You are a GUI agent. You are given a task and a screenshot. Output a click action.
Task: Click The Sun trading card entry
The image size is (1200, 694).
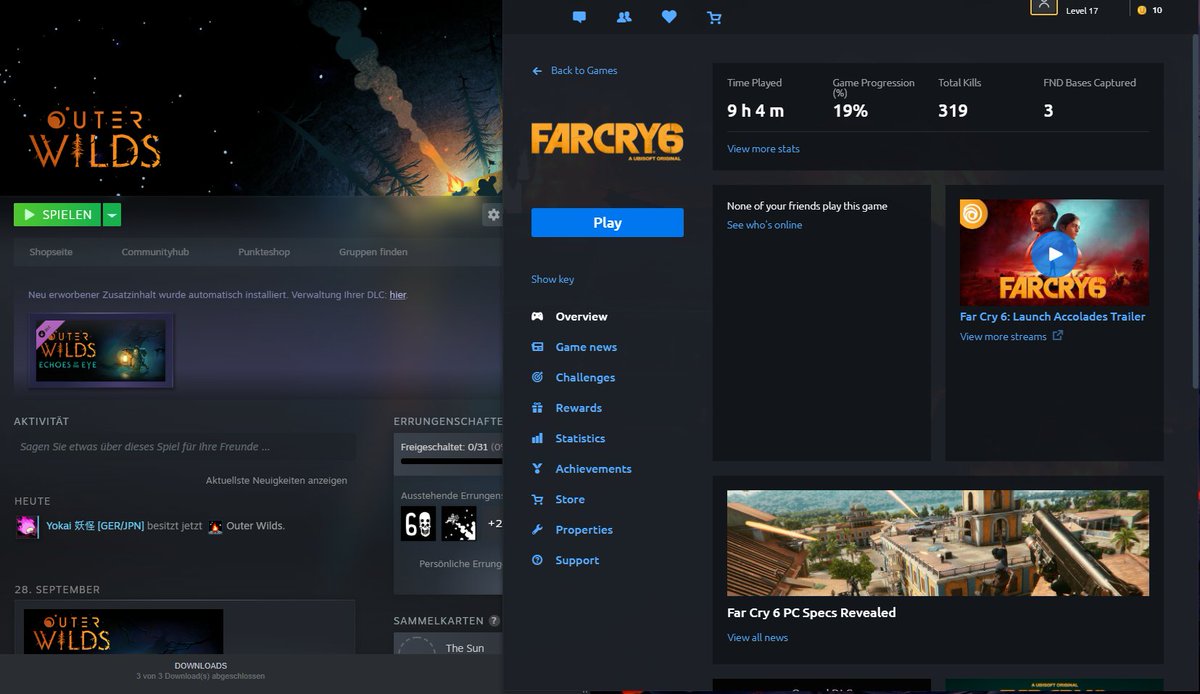coord(447,644)
